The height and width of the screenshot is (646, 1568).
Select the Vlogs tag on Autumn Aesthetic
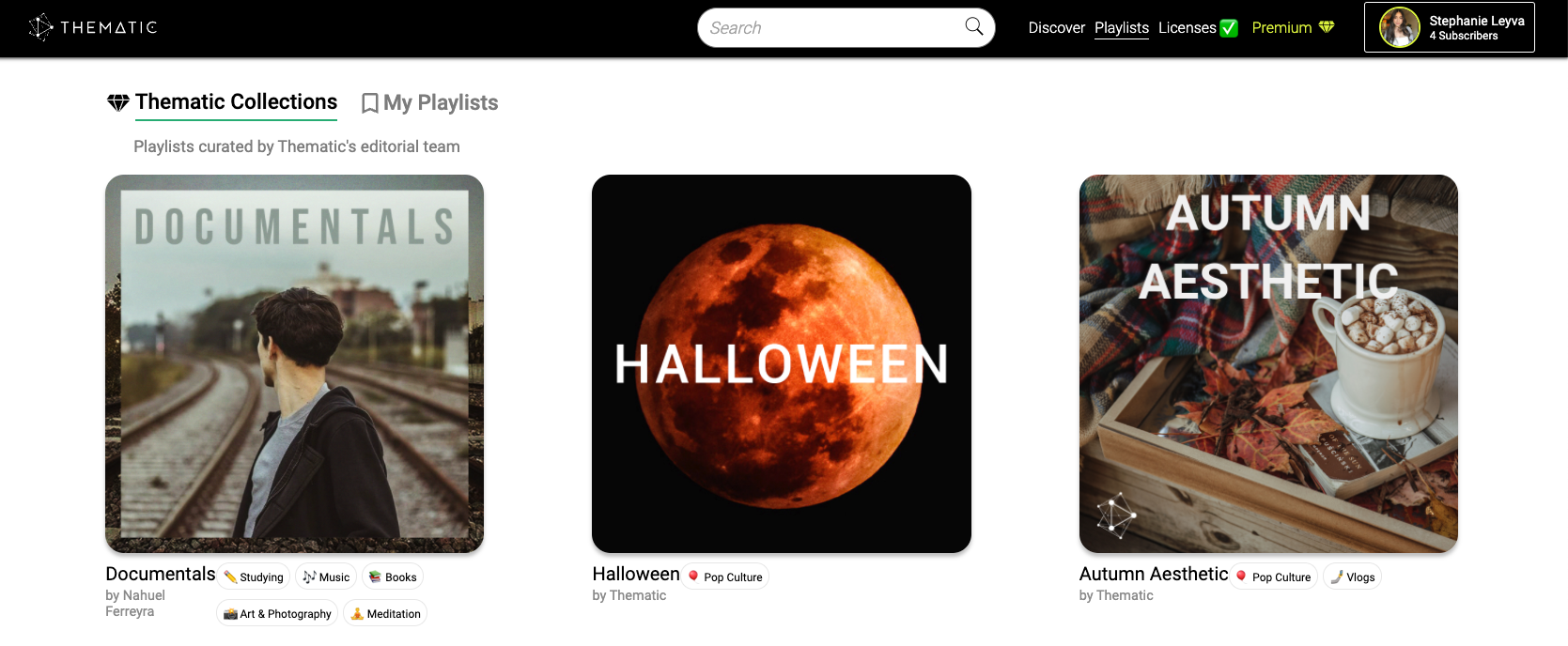point(1353,577)
